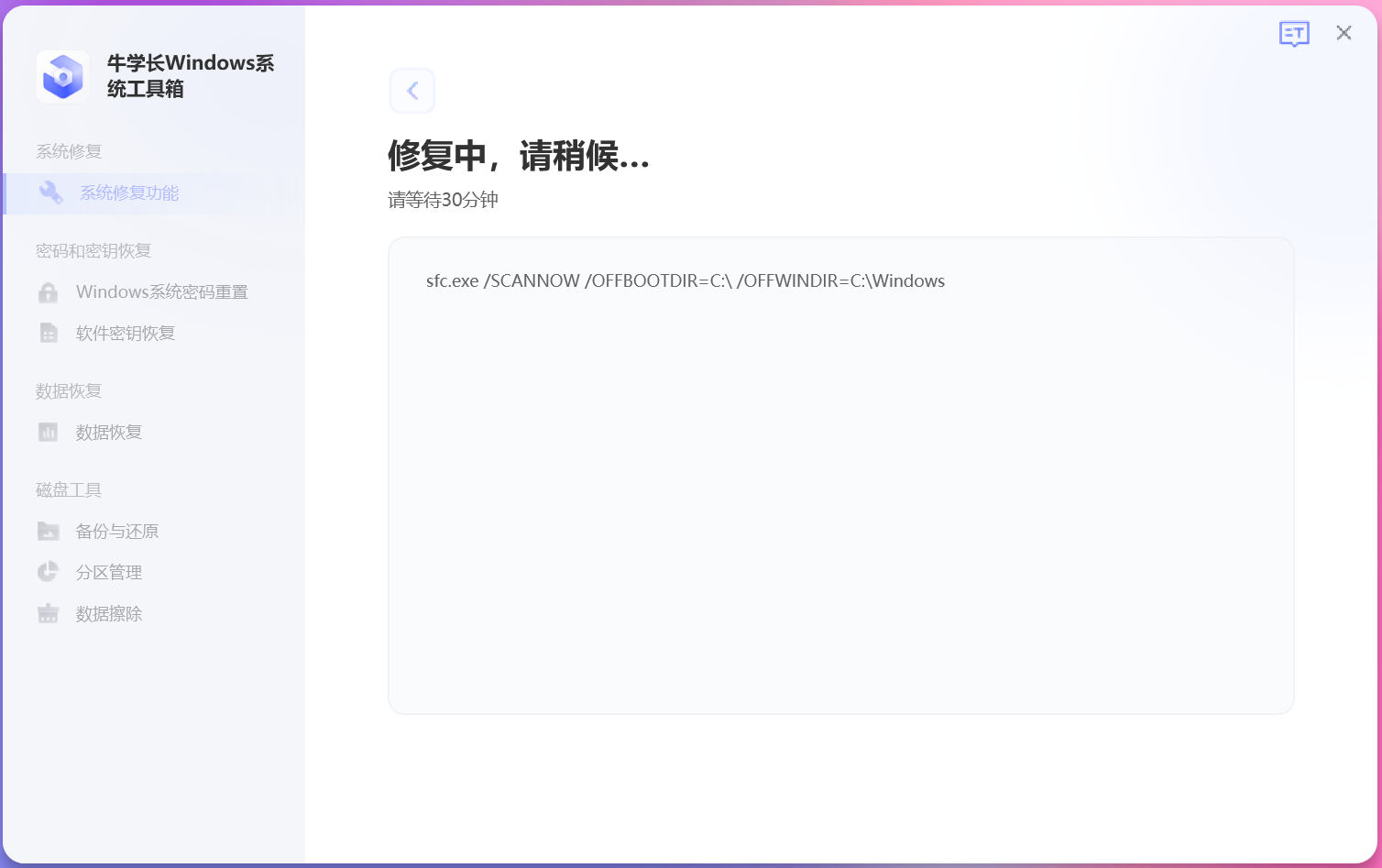Close the toolbox window
Screen dimensions: 1382x868
pos(1344,33)
